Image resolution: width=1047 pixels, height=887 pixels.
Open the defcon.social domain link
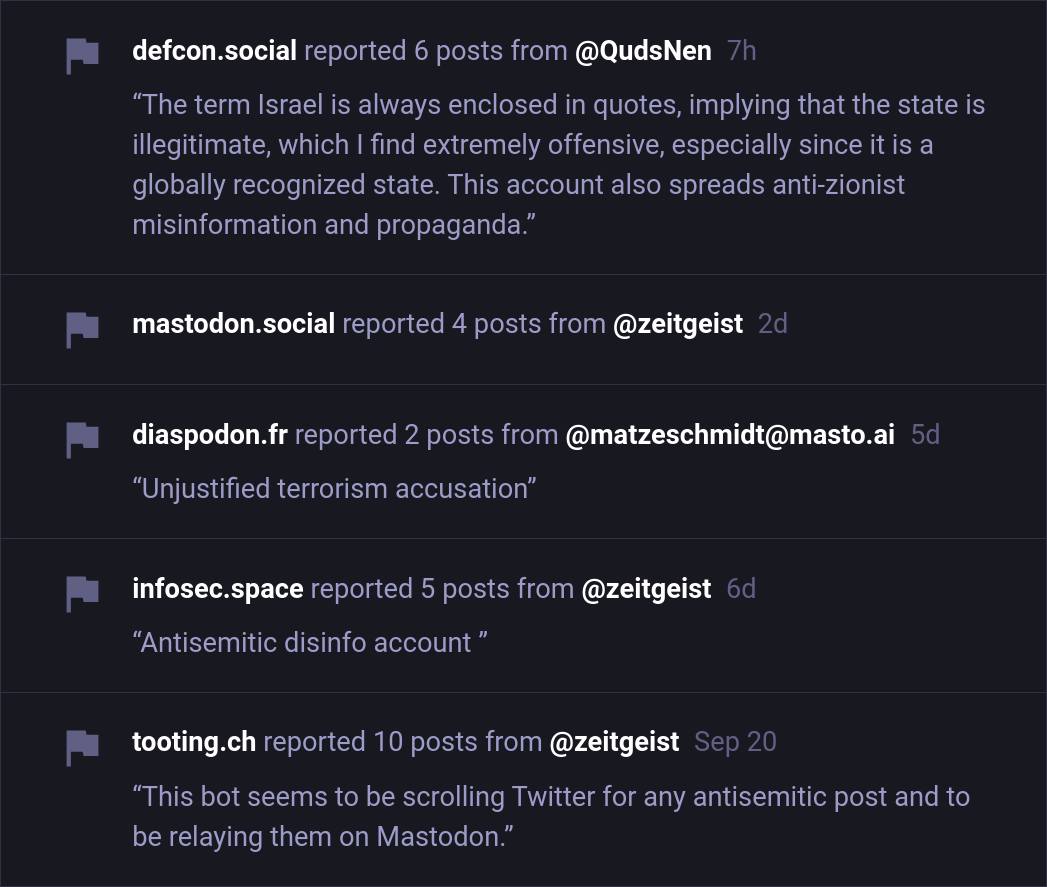click(x=214, y=51)
